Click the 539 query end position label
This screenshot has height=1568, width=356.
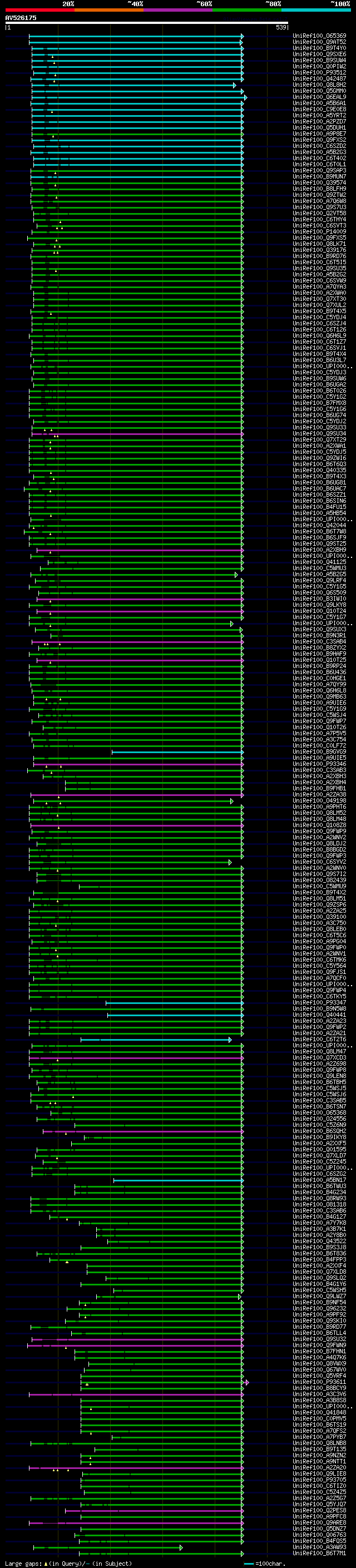(x=280, y=27)
